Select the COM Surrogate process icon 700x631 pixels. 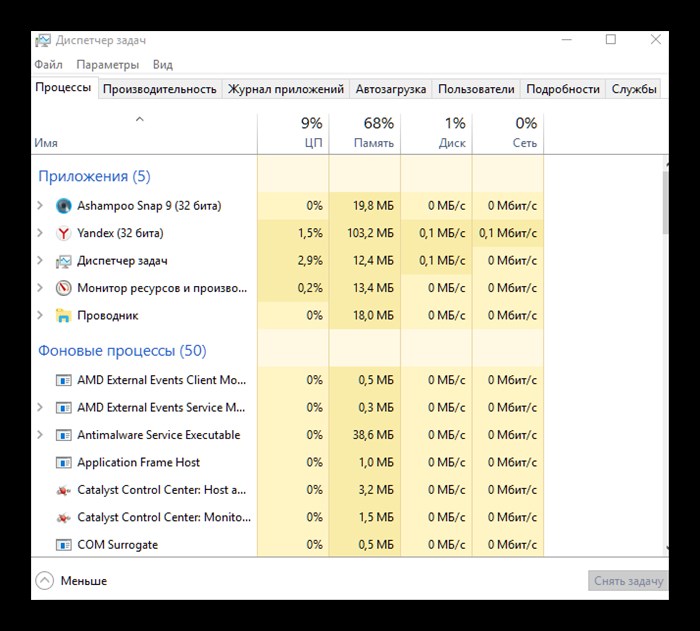[x=63, y=545]
